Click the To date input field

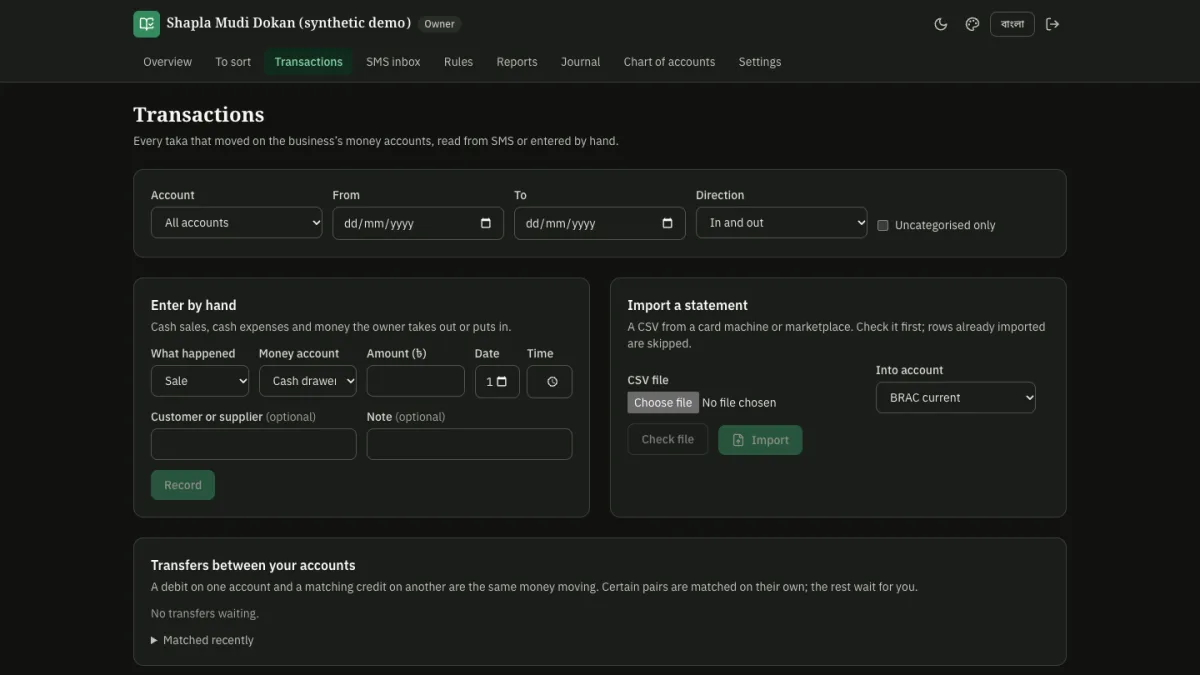600,223
